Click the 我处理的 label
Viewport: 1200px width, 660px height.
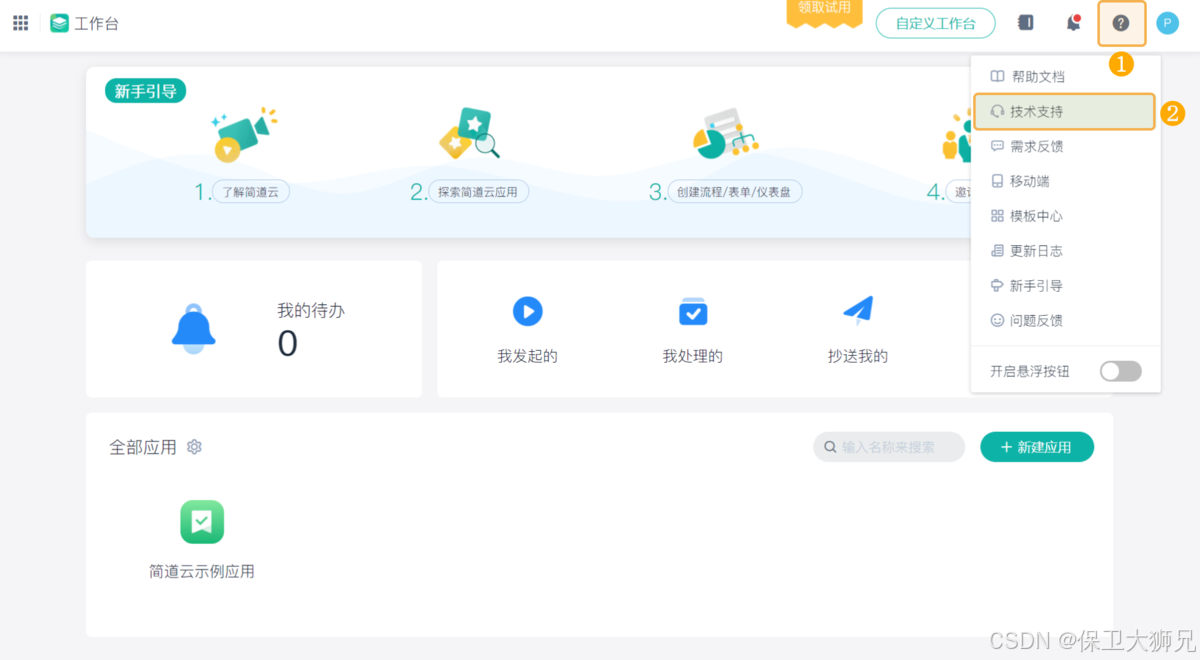(693, 356)
